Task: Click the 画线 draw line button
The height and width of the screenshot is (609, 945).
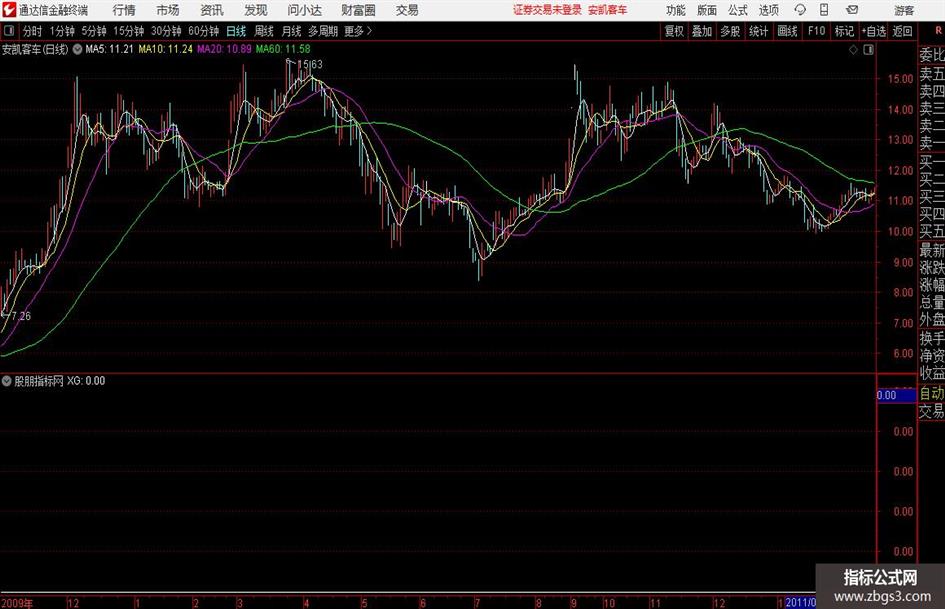Action: [787, 31]
